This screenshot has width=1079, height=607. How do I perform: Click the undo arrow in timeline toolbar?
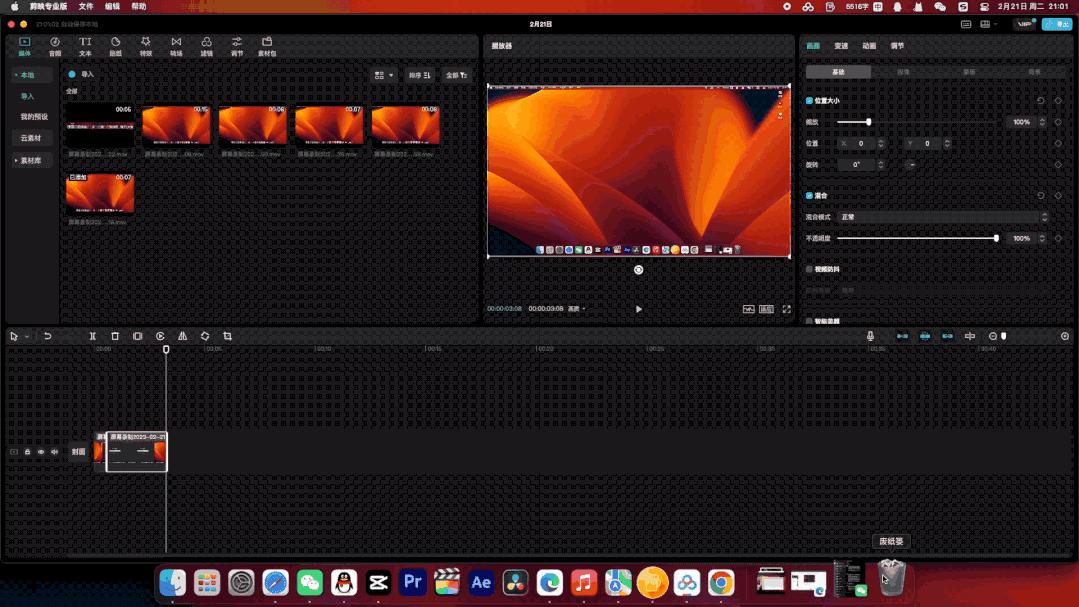47,337
